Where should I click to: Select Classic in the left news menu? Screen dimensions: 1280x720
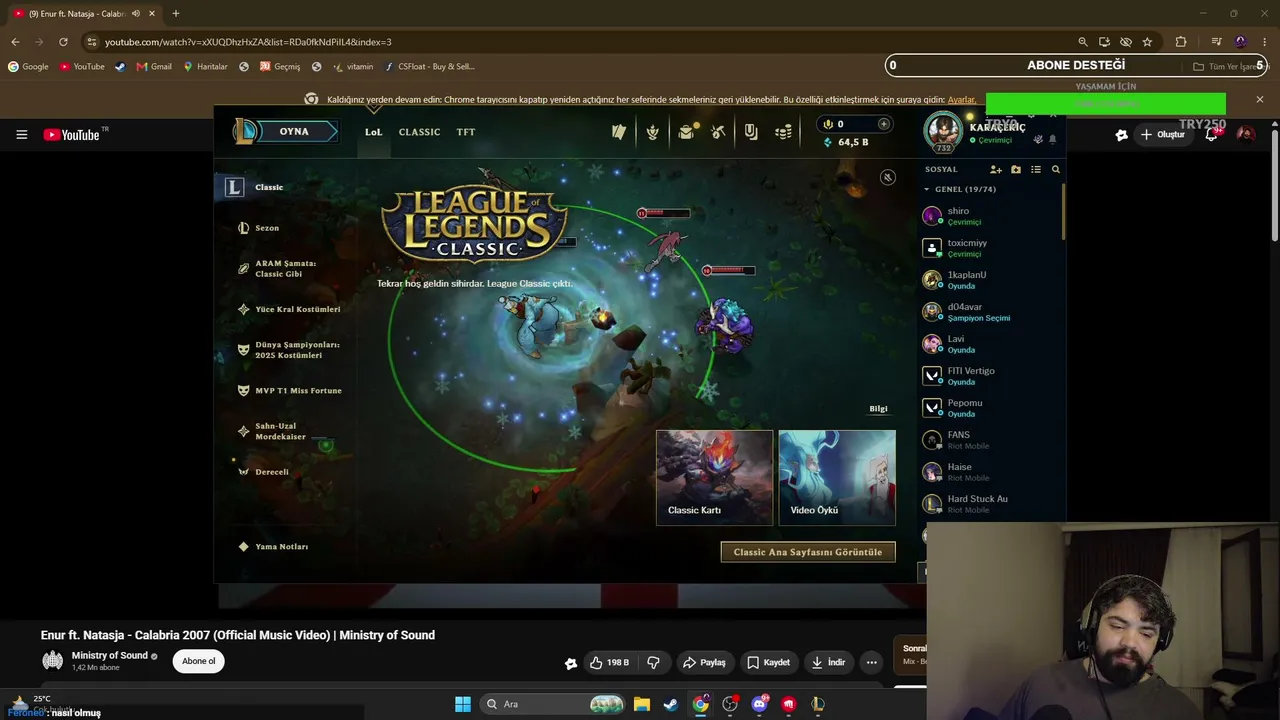click(x=269, y=187)
